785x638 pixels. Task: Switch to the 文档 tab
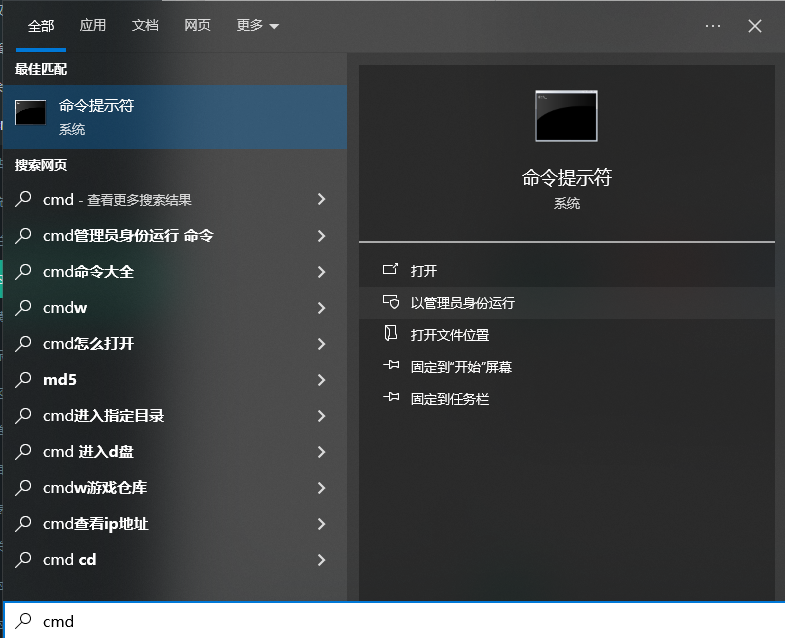tap(145, 26)
